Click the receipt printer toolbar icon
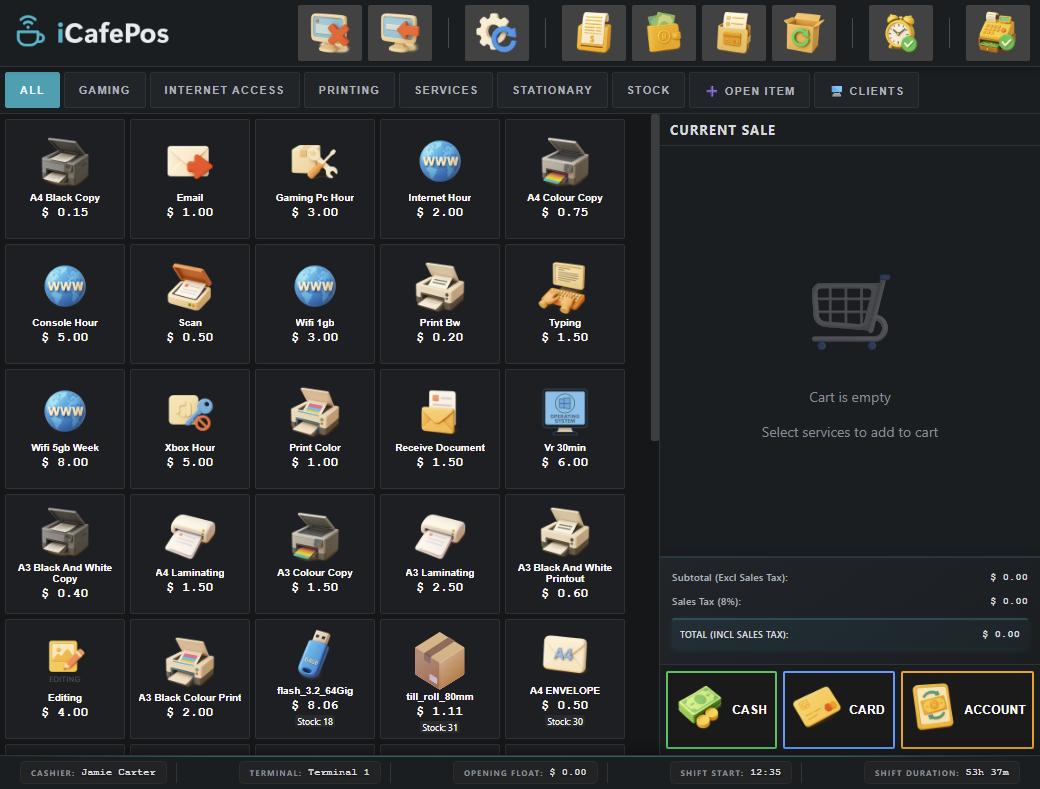The width and height of the screenshot is (1040, 789). tap(734, 33)
